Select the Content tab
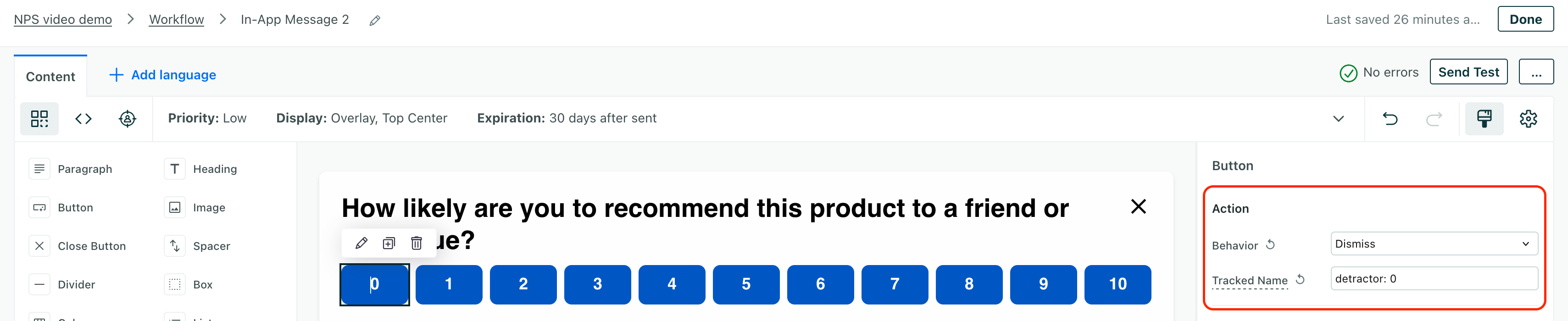This screenshot has width=1568, height=321. [50, 77]
